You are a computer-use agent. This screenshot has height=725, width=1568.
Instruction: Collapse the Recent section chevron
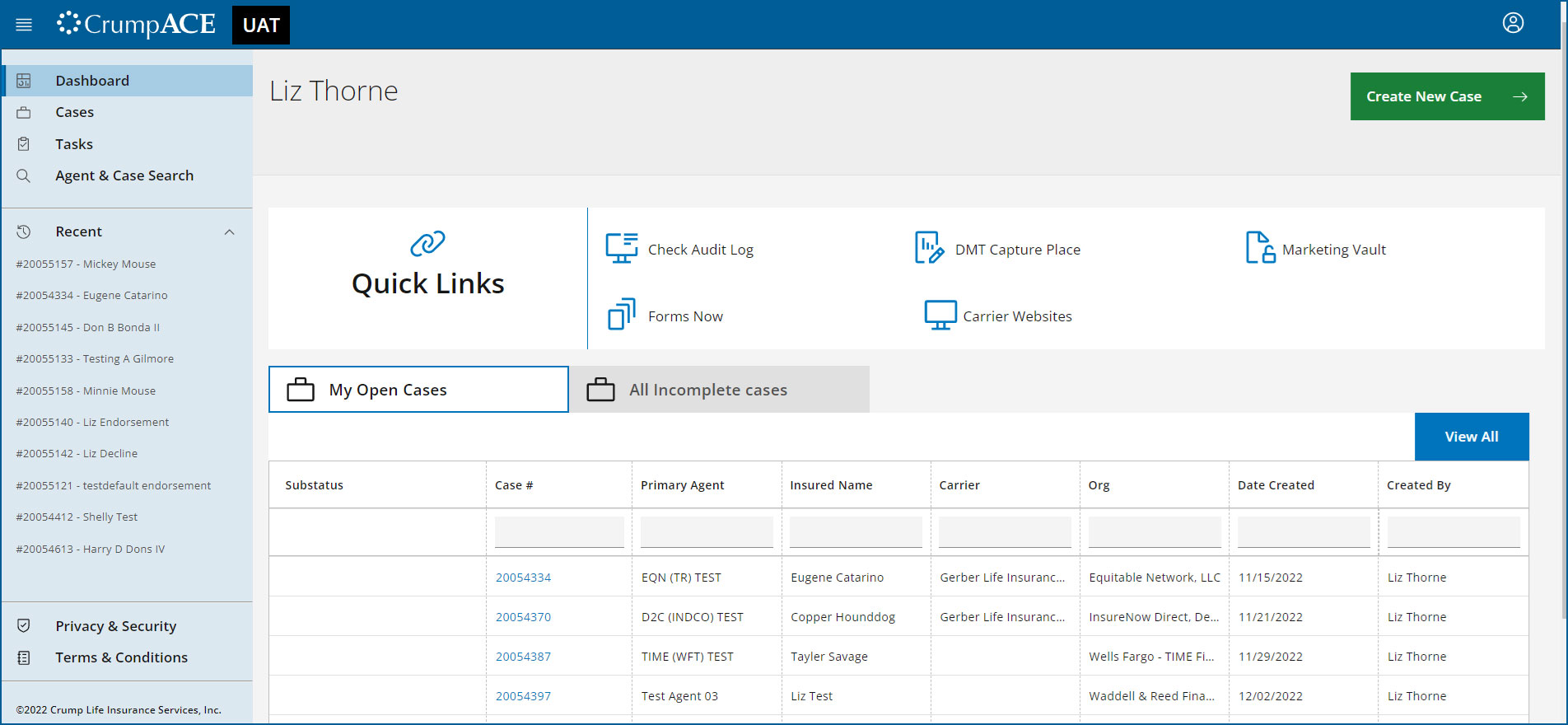(x=230, y=232)
